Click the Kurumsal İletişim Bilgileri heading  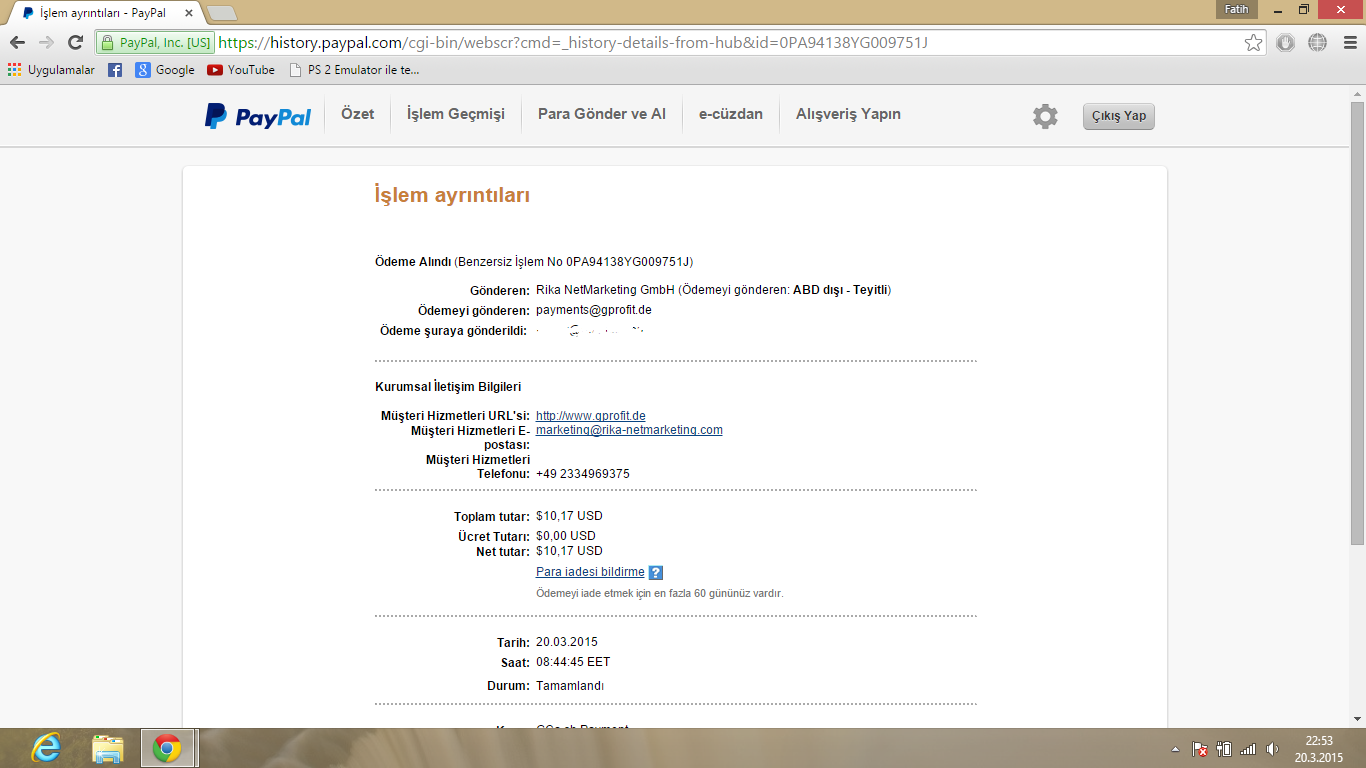click(x=448, y=387)
